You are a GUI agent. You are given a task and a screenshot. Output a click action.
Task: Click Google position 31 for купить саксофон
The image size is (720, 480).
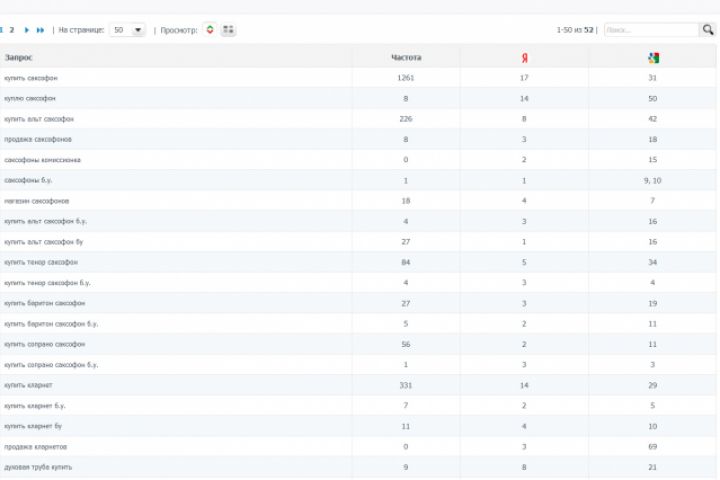pos(652,78)
